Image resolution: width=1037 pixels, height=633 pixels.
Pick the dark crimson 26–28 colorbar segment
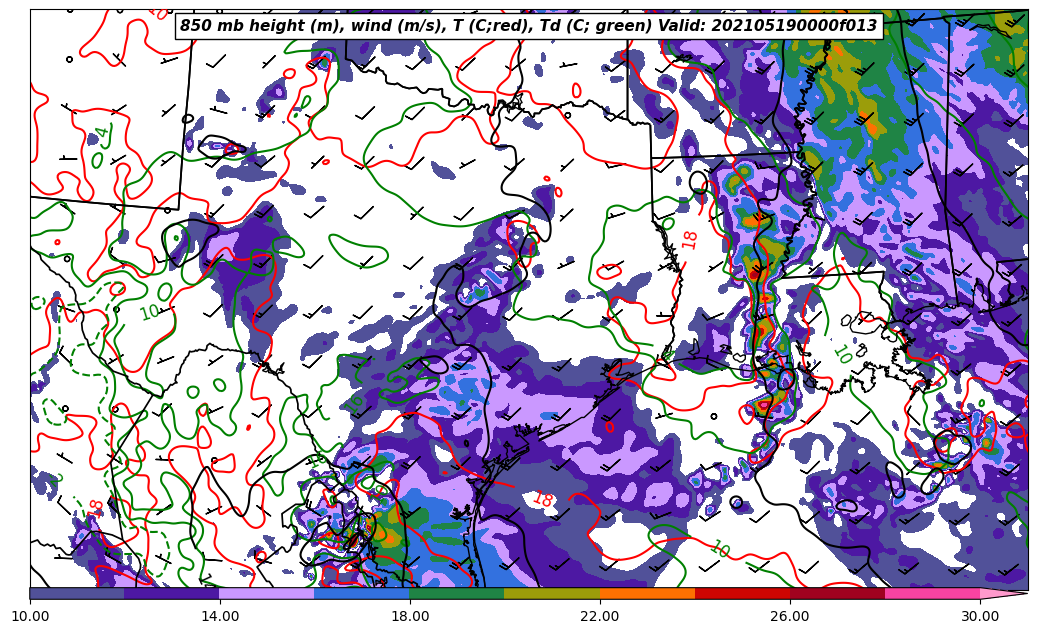pyautogui.click(x=837, y=593)
